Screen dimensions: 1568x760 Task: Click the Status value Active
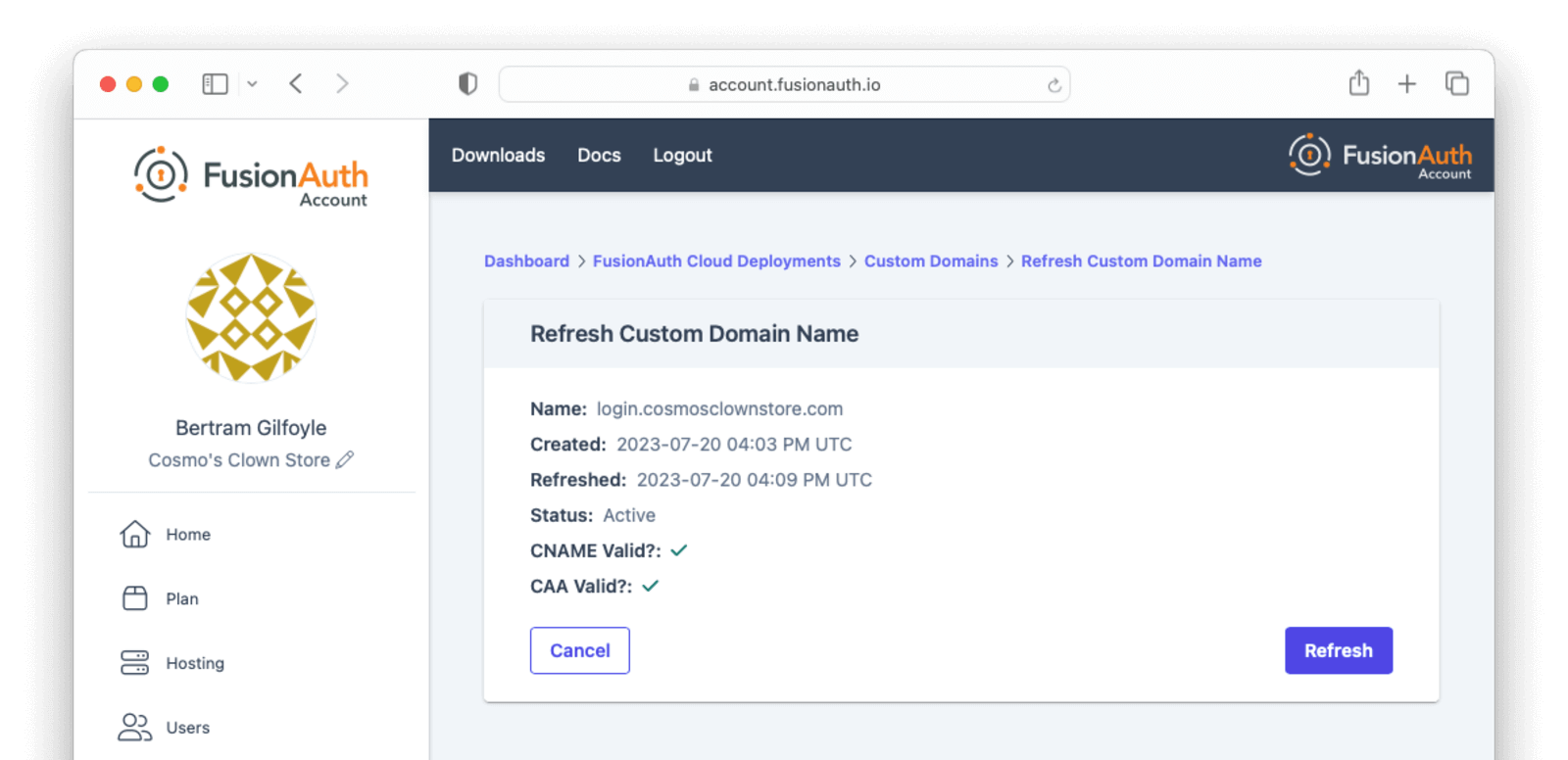pos(629,515)
